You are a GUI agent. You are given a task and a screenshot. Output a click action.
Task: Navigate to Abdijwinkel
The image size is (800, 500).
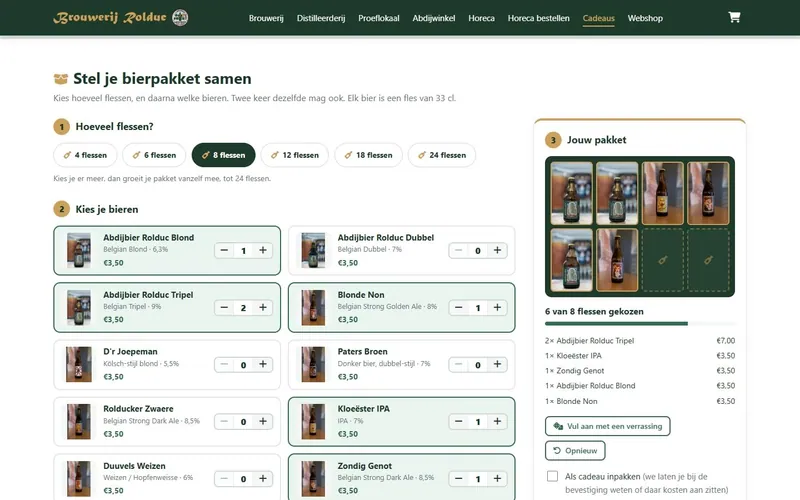[x=434, y=18]
